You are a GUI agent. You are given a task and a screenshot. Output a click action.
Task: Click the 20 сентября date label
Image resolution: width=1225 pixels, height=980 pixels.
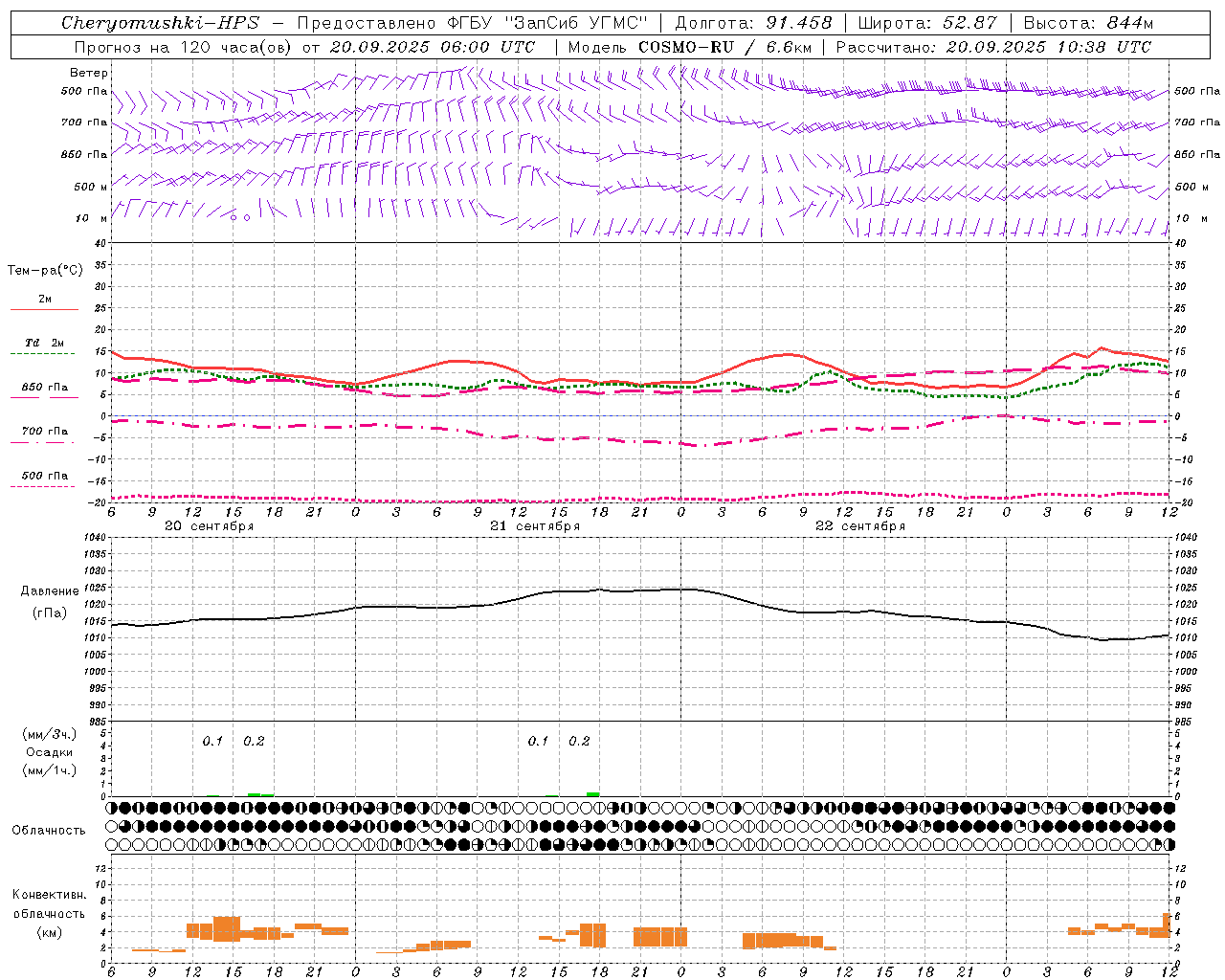tap(210, 526)
